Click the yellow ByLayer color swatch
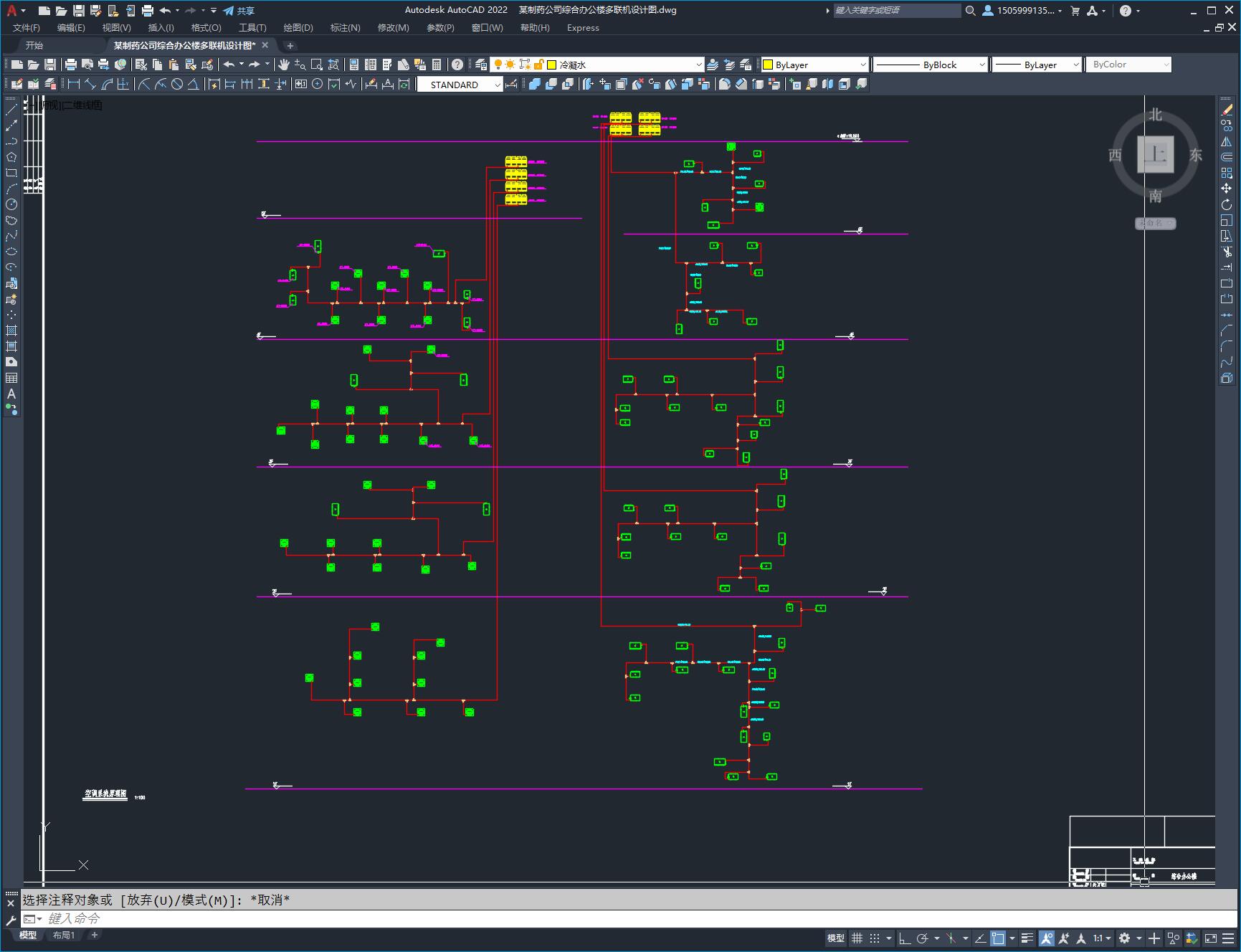Screen dimensions: 1241x952 click(768, 65)
